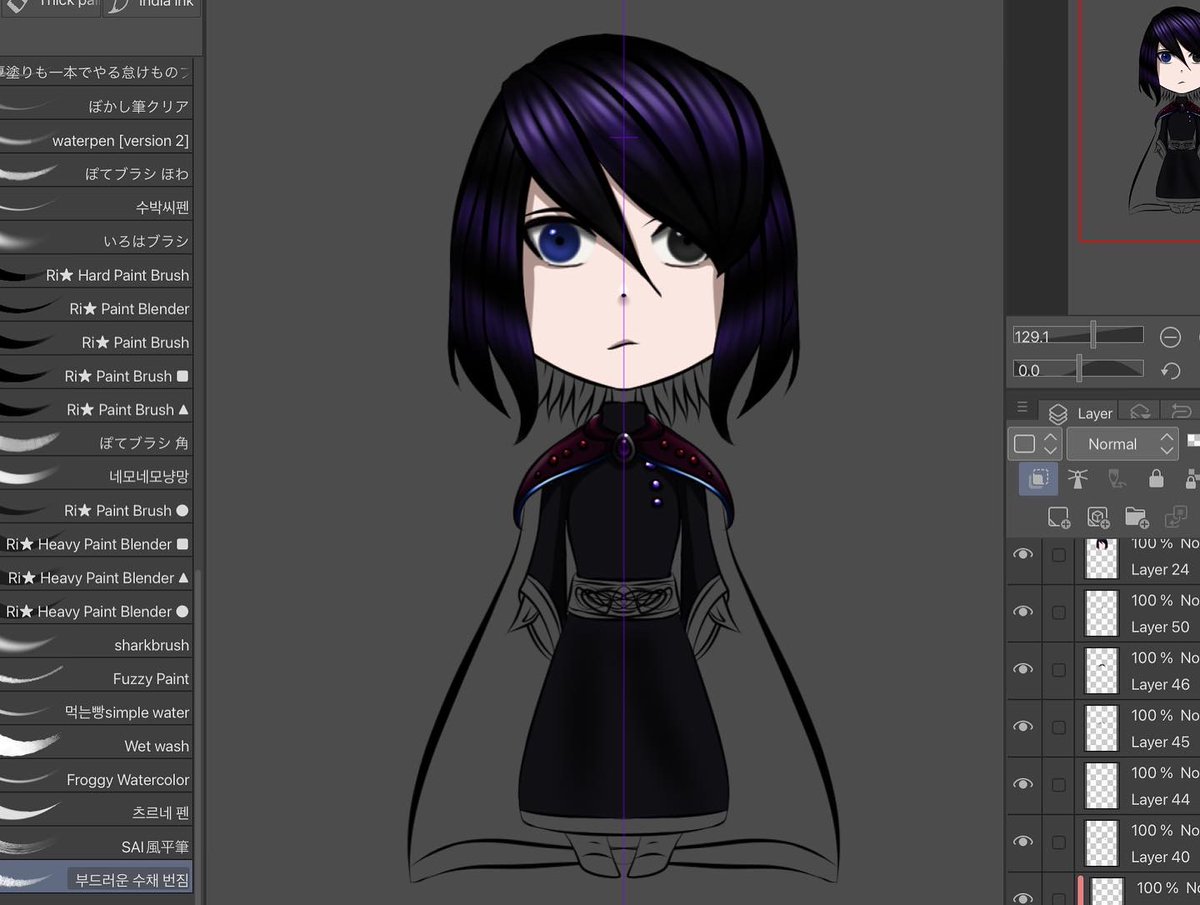
Task: Tick the checkbox next to Layer 45
Action: [x=1059, y=727]
